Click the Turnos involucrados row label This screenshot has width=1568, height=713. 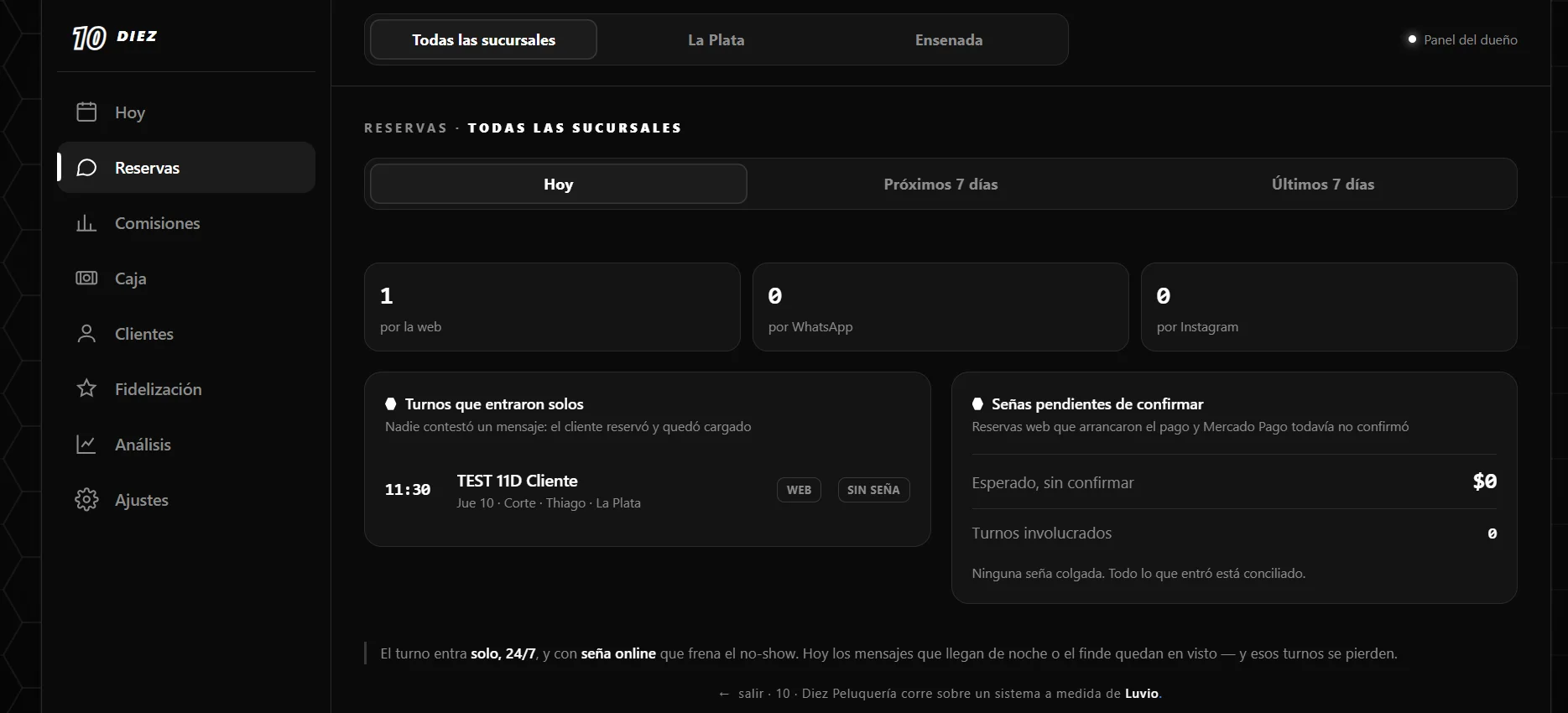pyautogui.click(x=1041, y=533)
